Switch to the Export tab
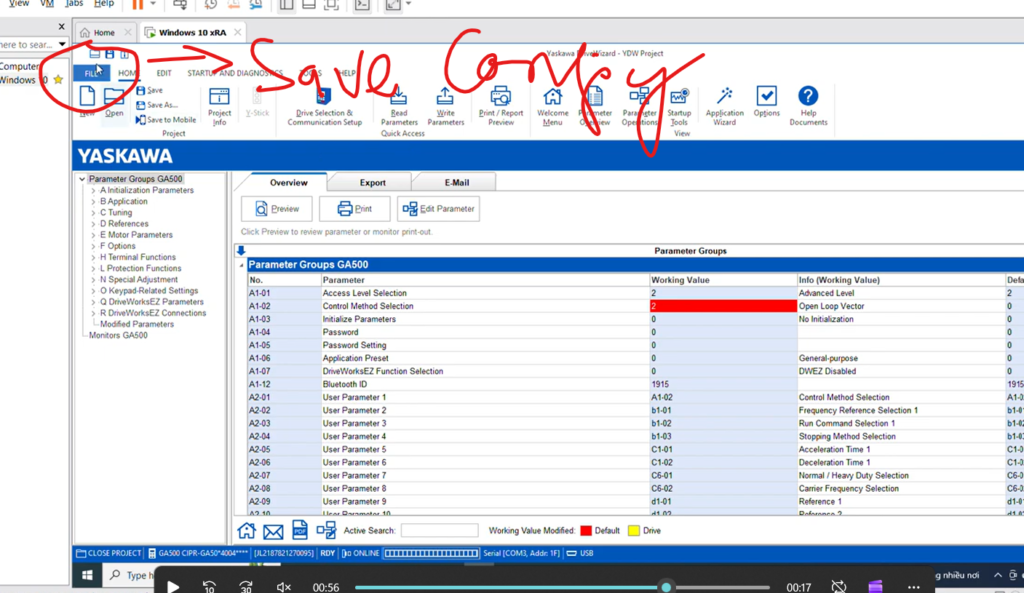Viewport: 1024px width, 593px height. 372,183
